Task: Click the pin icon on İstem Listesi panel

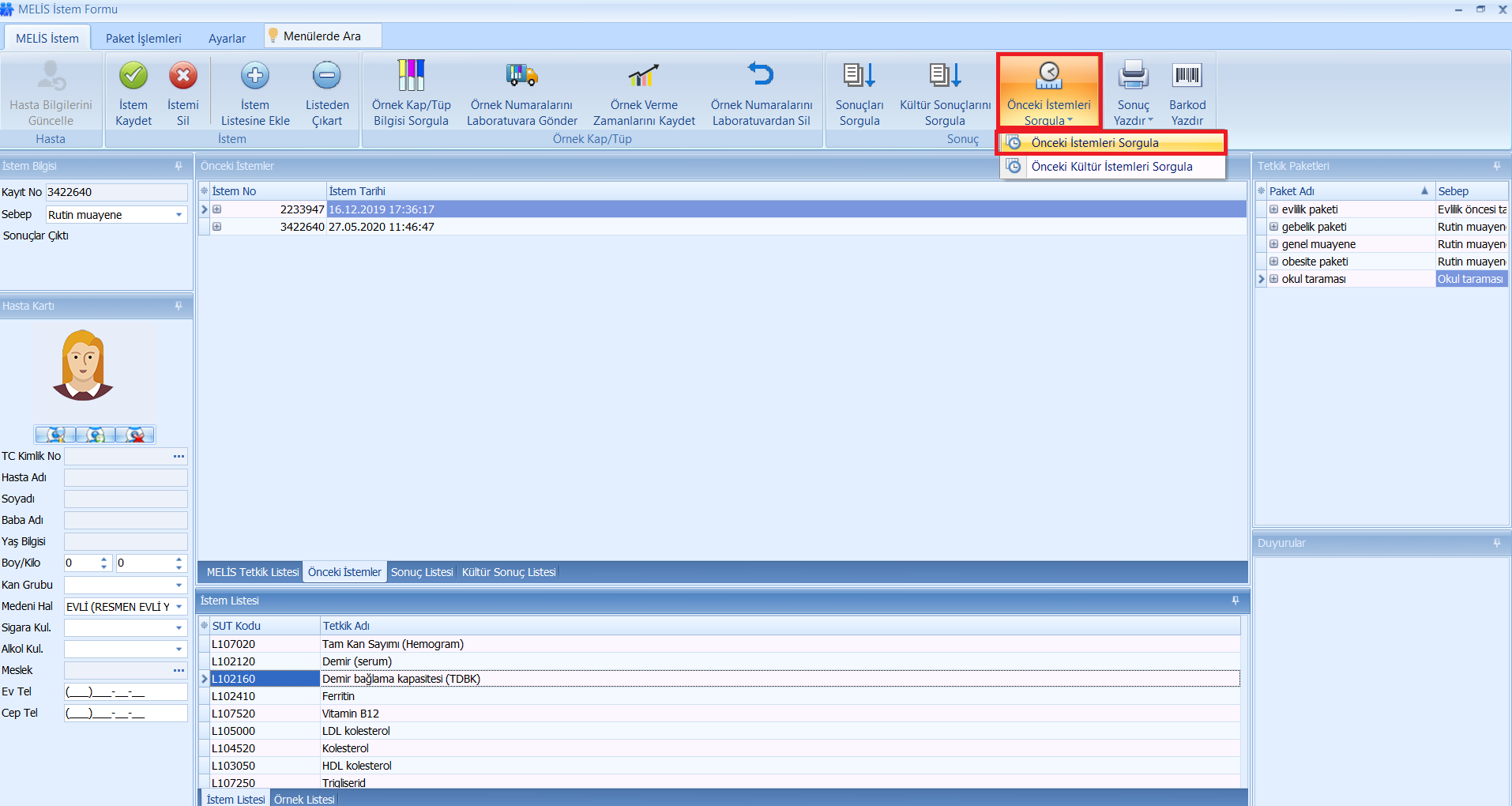Action: click(x=1236, y=601)
